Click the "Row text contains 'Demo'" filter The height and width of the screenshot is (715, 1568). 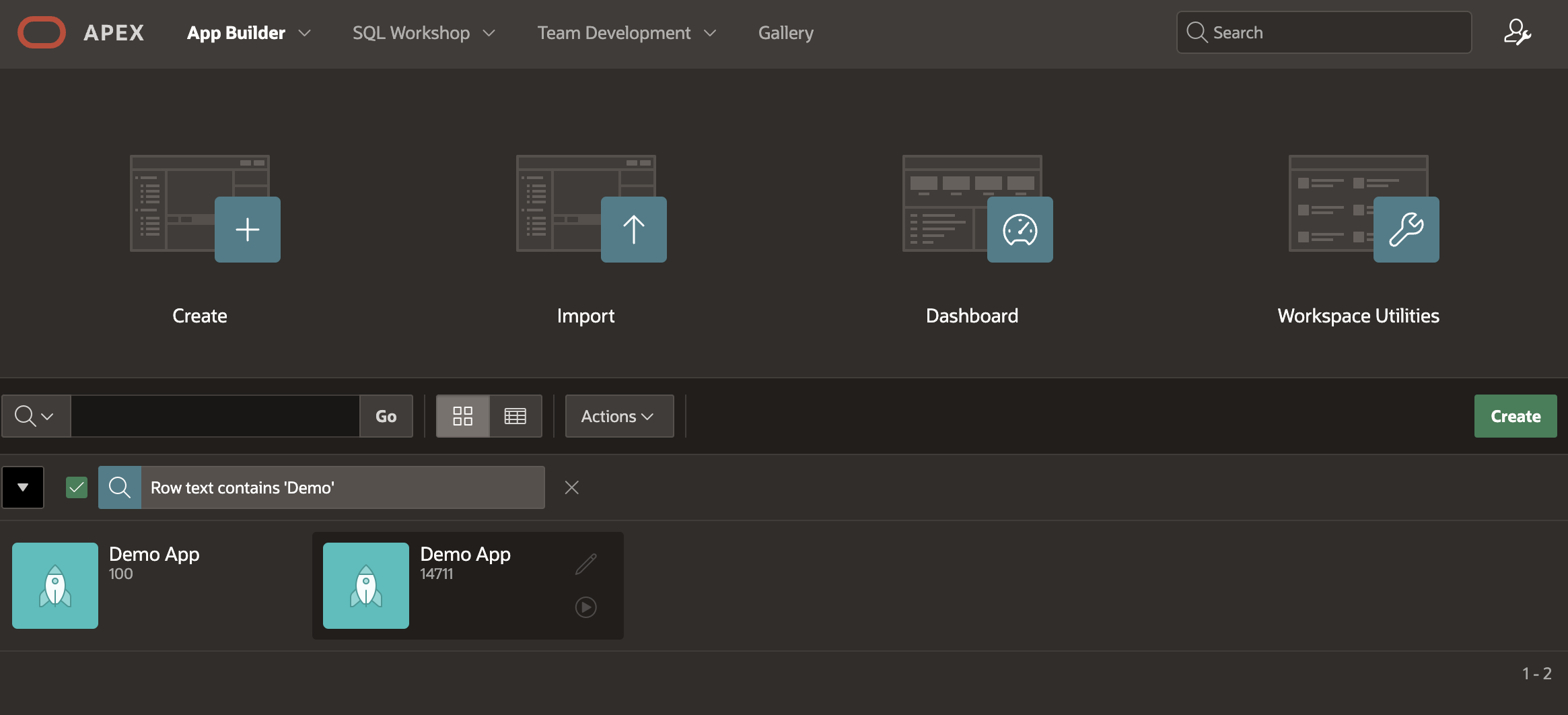[343, 487]
